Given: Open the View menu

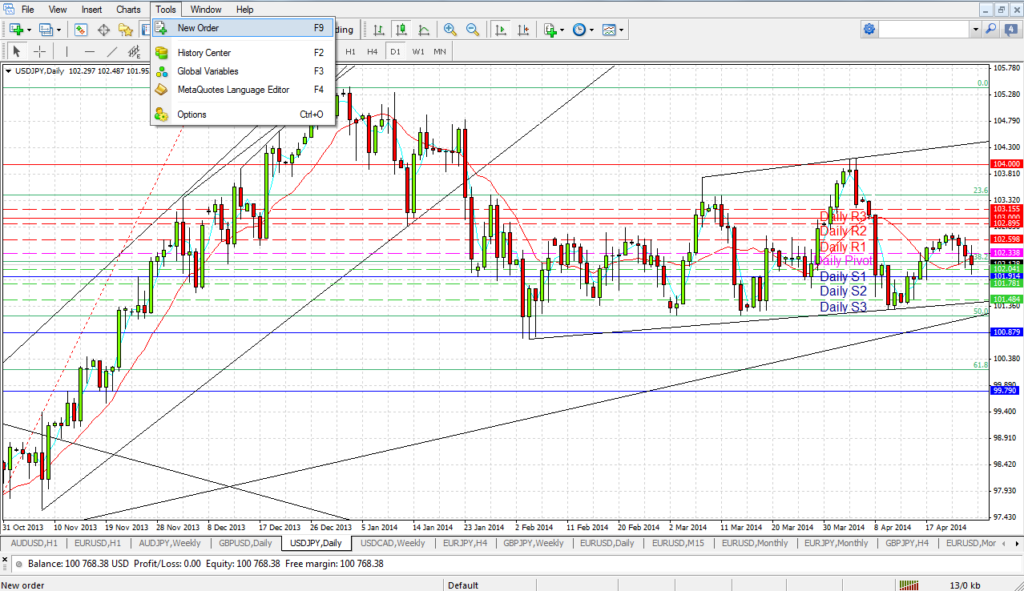Looking at the screenshot, I should tap(57, 9).
